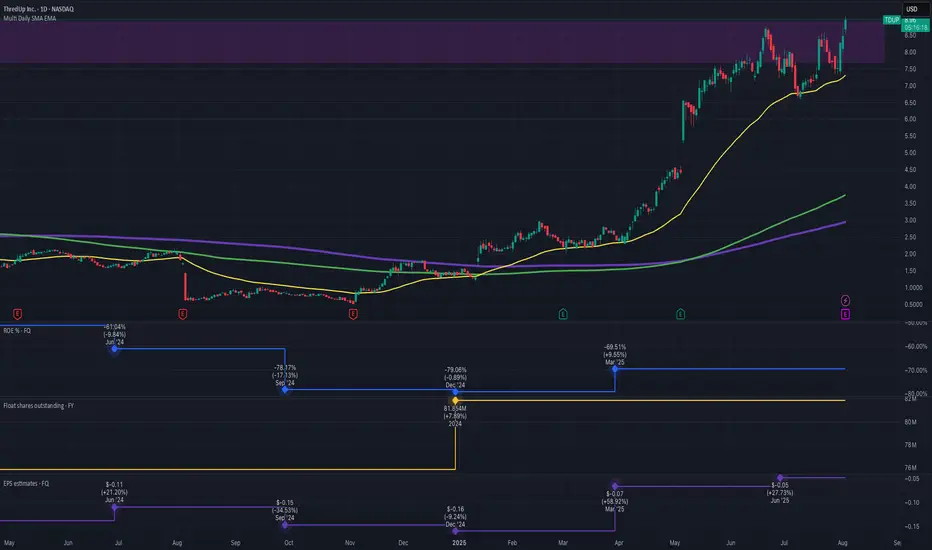This screenshot has width=932, height=550.
Task: Click the purple lightning bolt event icon
Action: (x=845, y=300)
